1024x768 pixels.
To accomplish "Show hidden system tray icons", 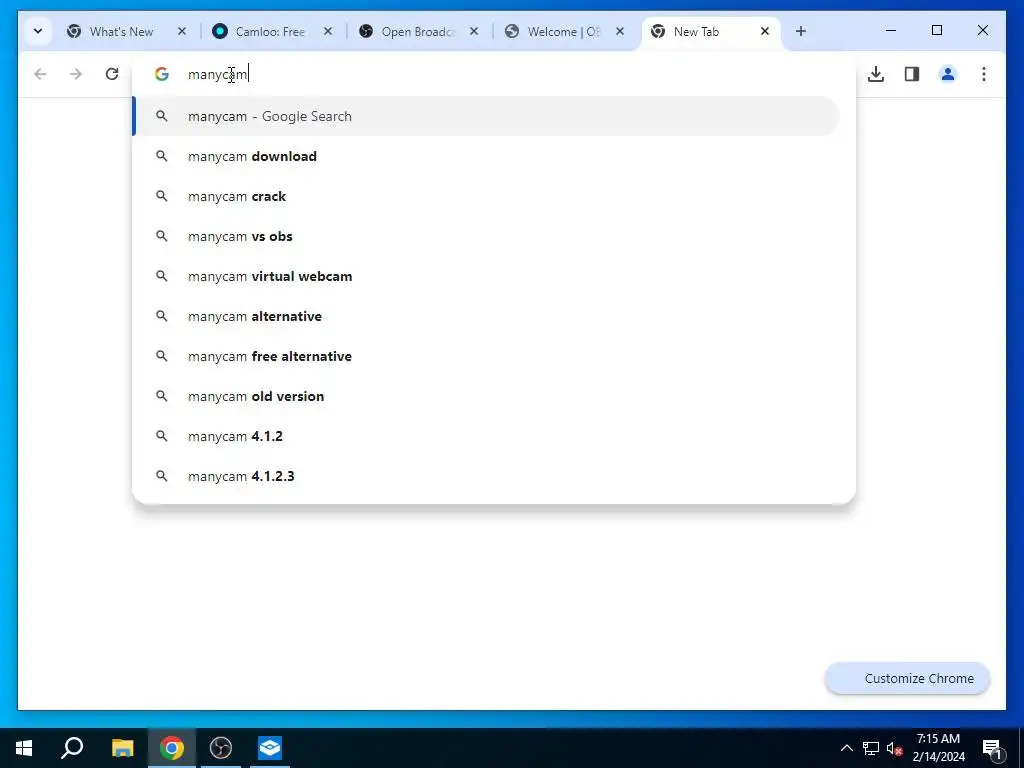I will [x=846, y=748].
